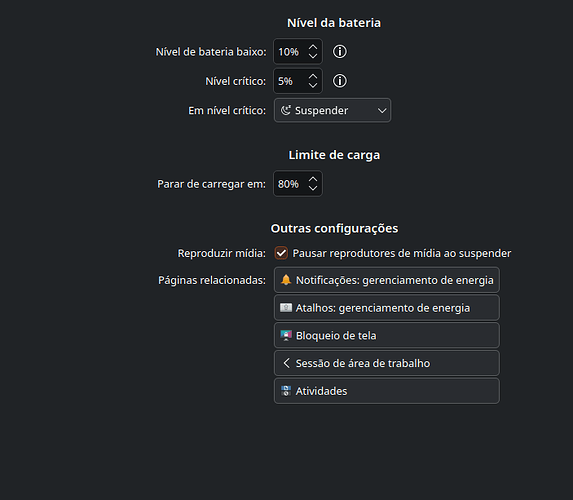Increase the charge limit stop percentage
This screenshot has height=500, width=573.
pos(313,179)
